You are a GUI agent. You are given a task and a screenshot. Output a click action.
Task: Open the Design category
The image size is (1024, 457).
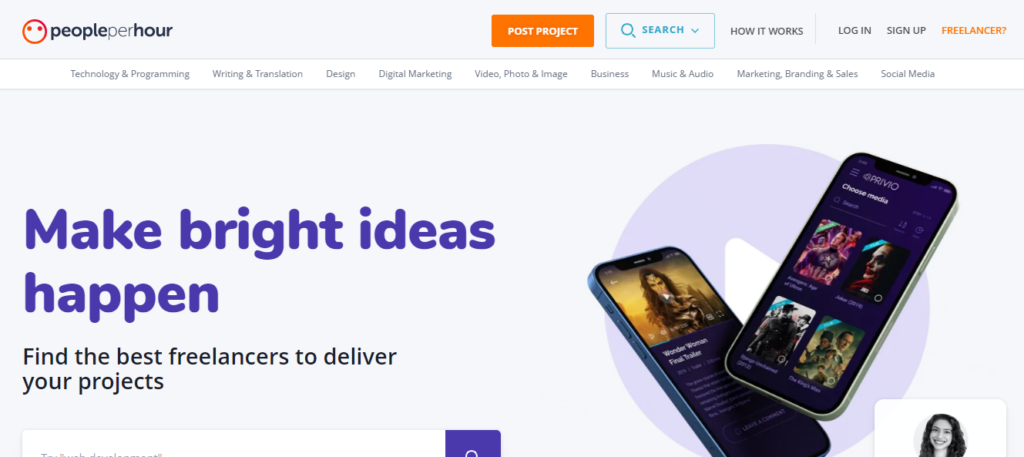341,74
